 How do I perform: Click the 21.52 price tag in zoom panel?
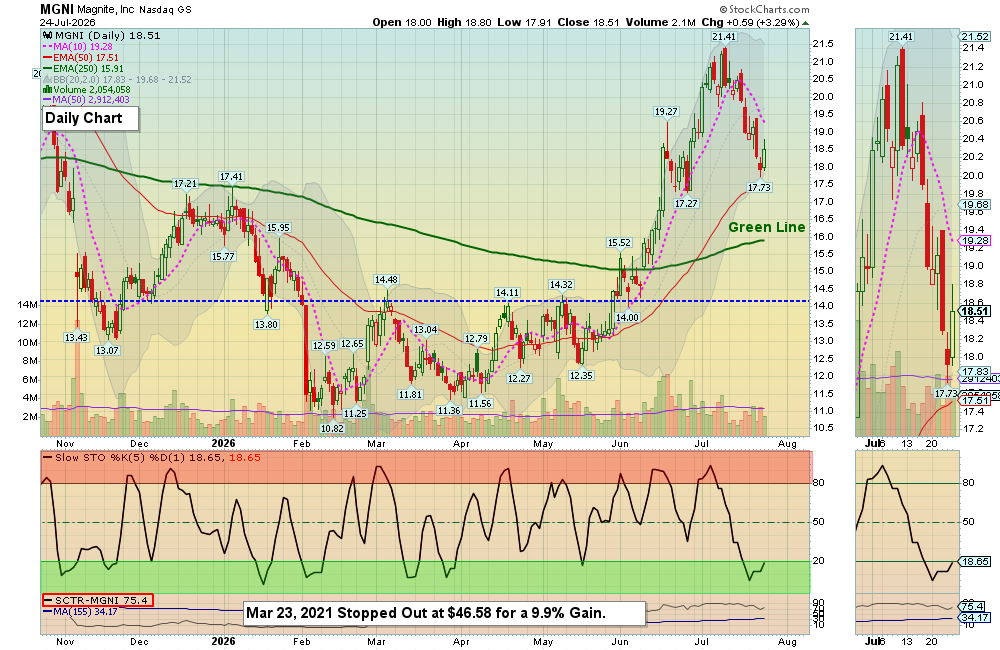pos(976,37)
